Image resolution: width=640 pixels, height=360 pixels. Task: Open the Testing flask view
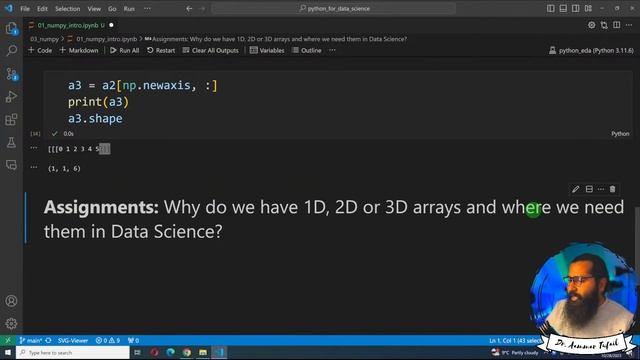(11, 142)
